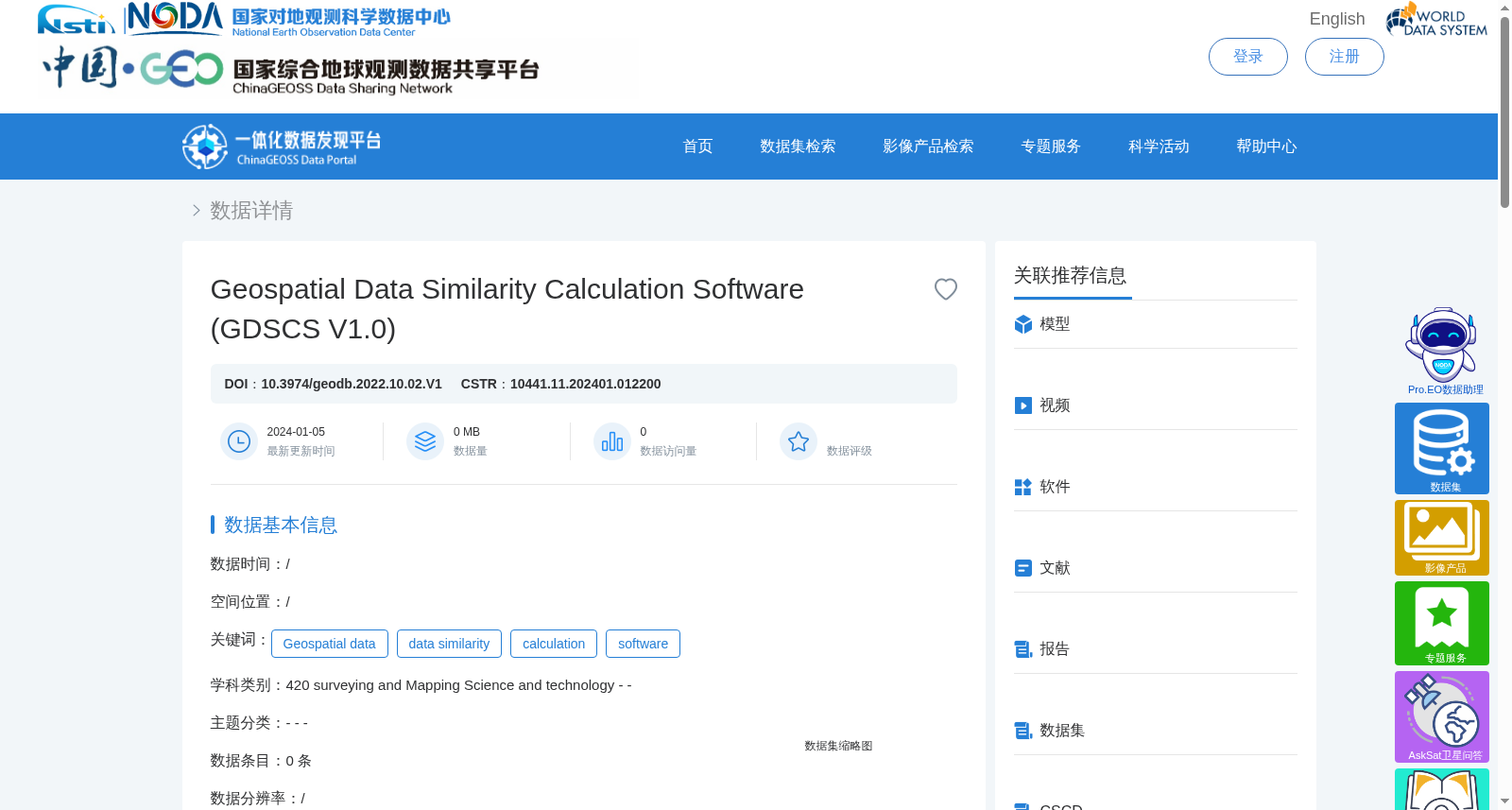Open the AskSat卫星问答 satellite shortcut
The width and height of the screenshot is (1512, 810).
(1442, 716)
